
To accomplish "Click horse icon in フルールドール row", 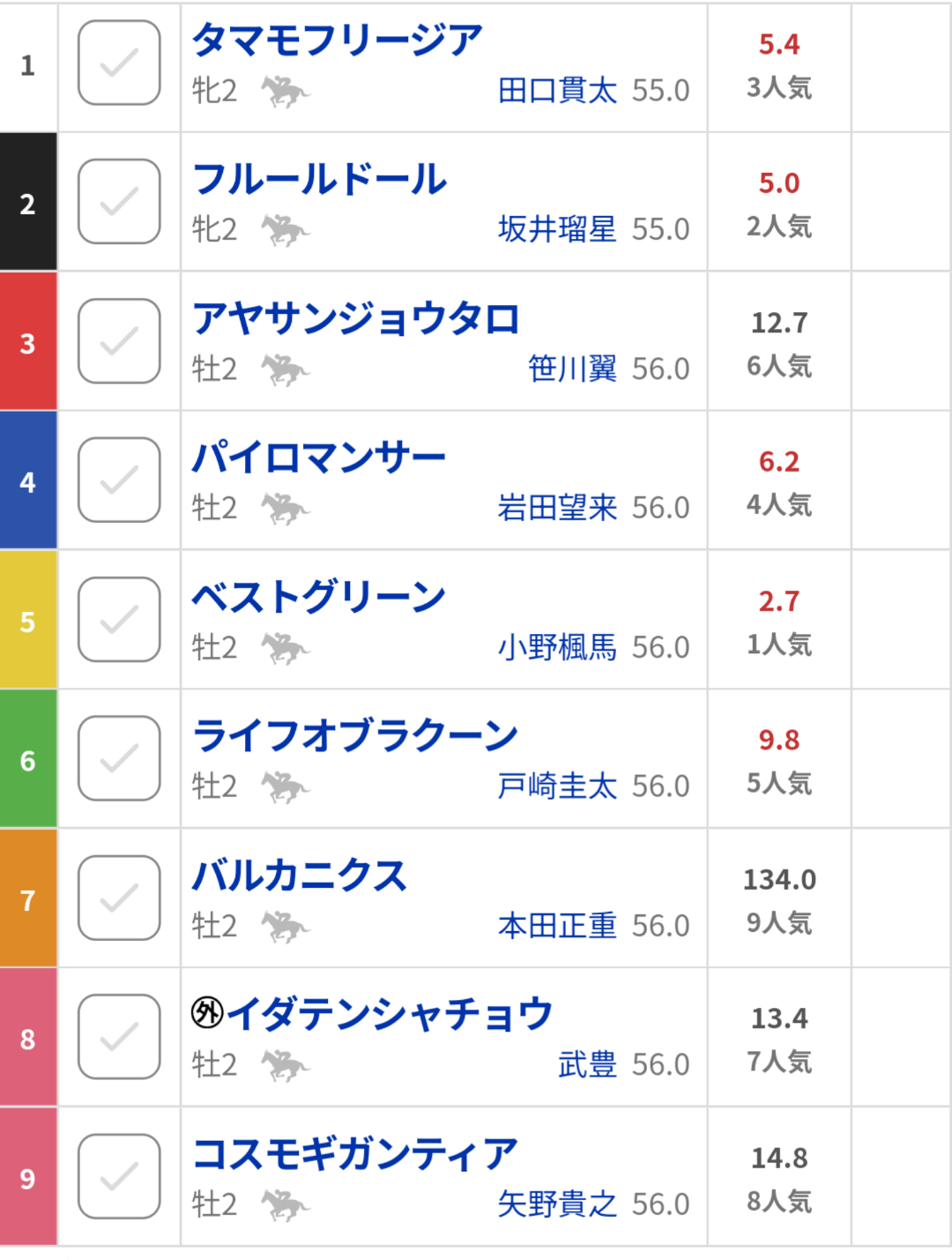I will point(285,230).
